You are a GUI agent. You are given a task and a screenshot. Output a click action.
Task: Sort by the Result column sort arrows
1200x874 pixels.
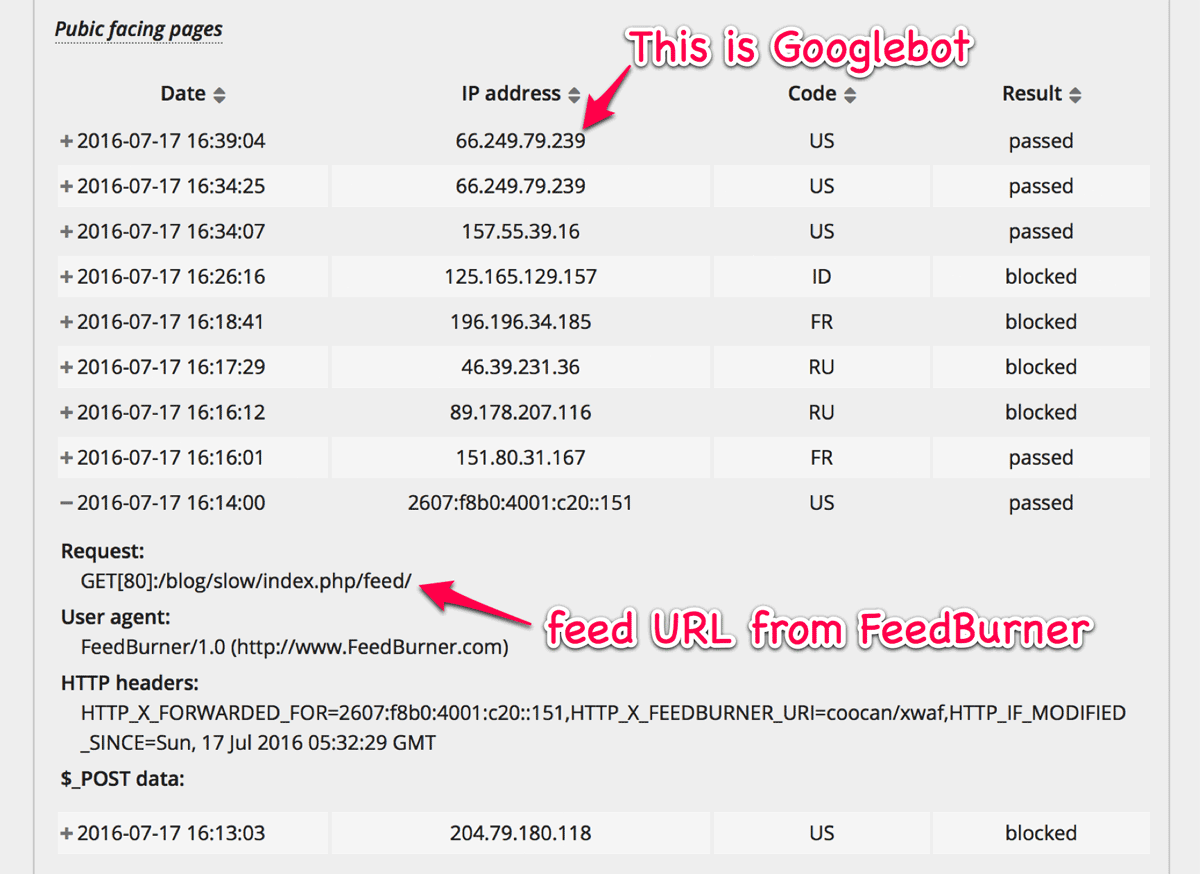(x=1075, y=95)
